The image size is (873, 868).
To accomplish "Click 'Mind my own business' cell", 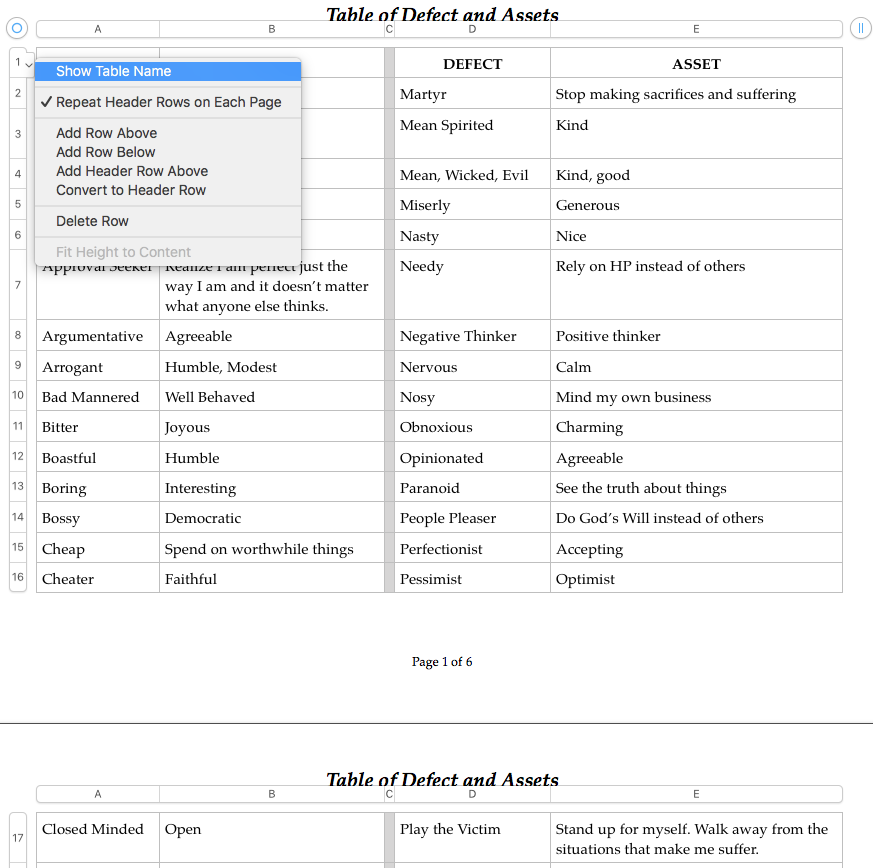I will [696, 396].
